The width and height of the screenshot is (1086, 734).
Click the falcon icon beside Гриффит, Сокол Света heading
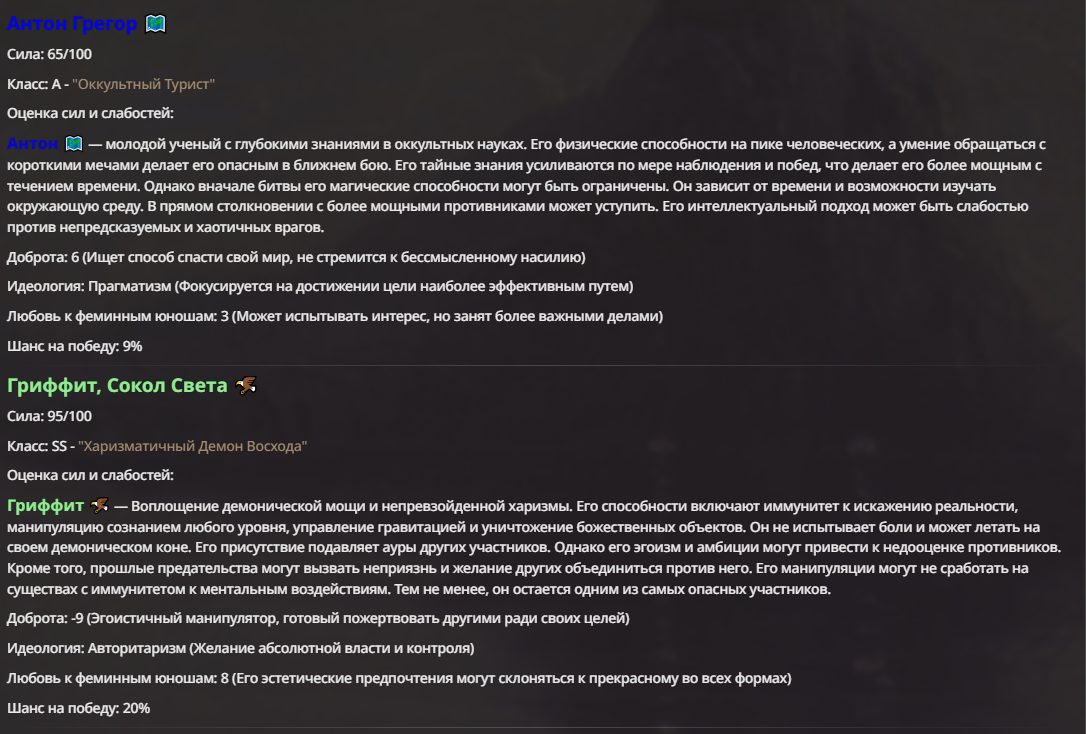click(246, 385)
